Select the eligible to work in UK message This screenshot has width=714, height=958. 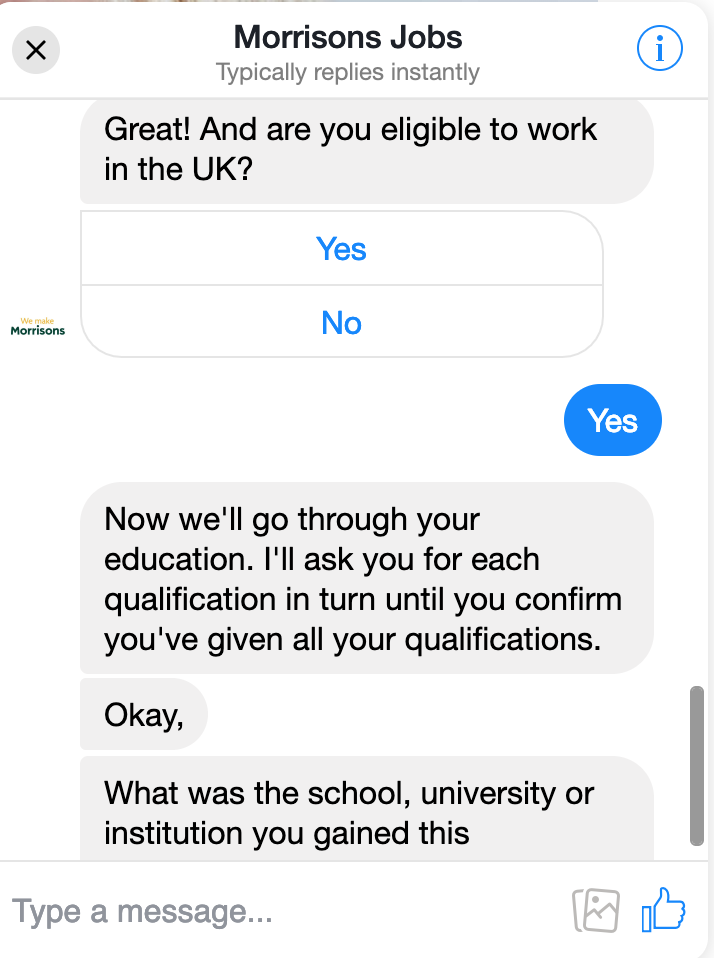pos(366,150)
